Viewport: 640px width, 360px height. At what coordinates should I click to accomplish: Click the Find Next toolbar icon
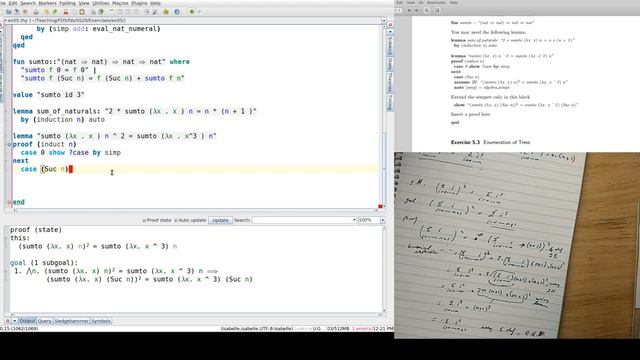click(x=101, y=12)
